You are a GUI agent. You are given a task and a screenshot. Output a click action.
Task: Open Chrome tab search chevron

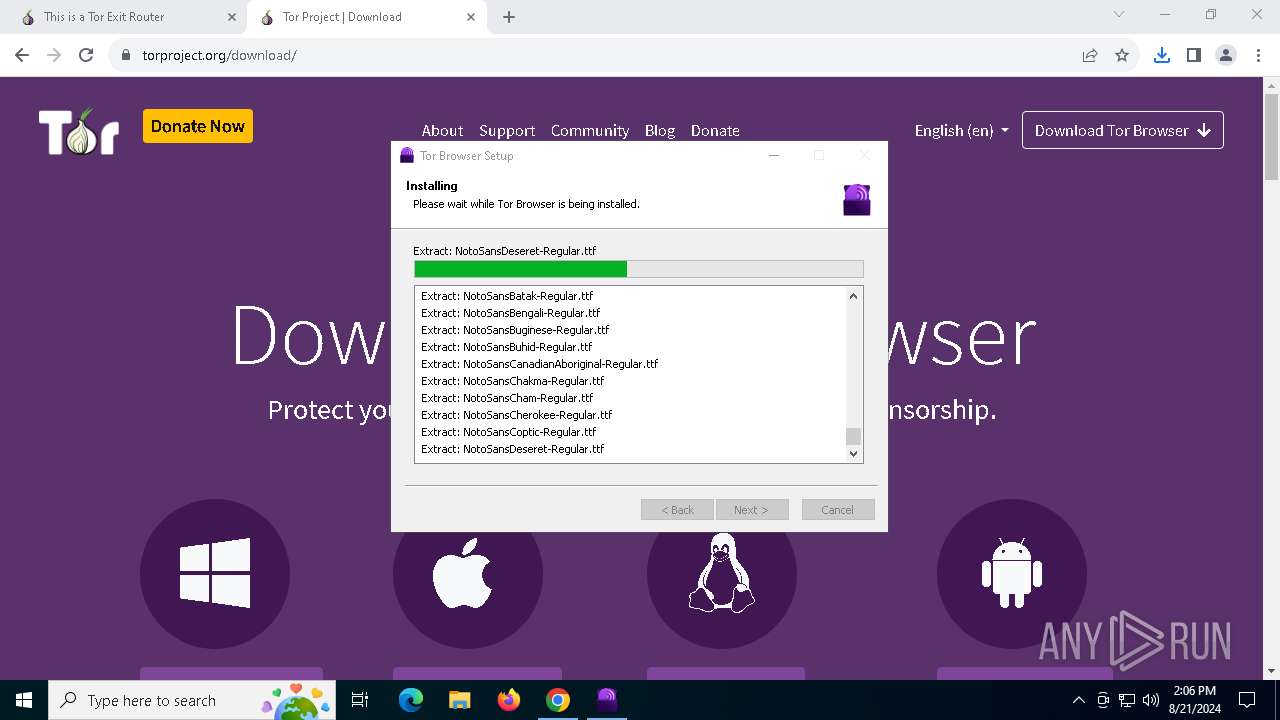(x=1119, y=14)
